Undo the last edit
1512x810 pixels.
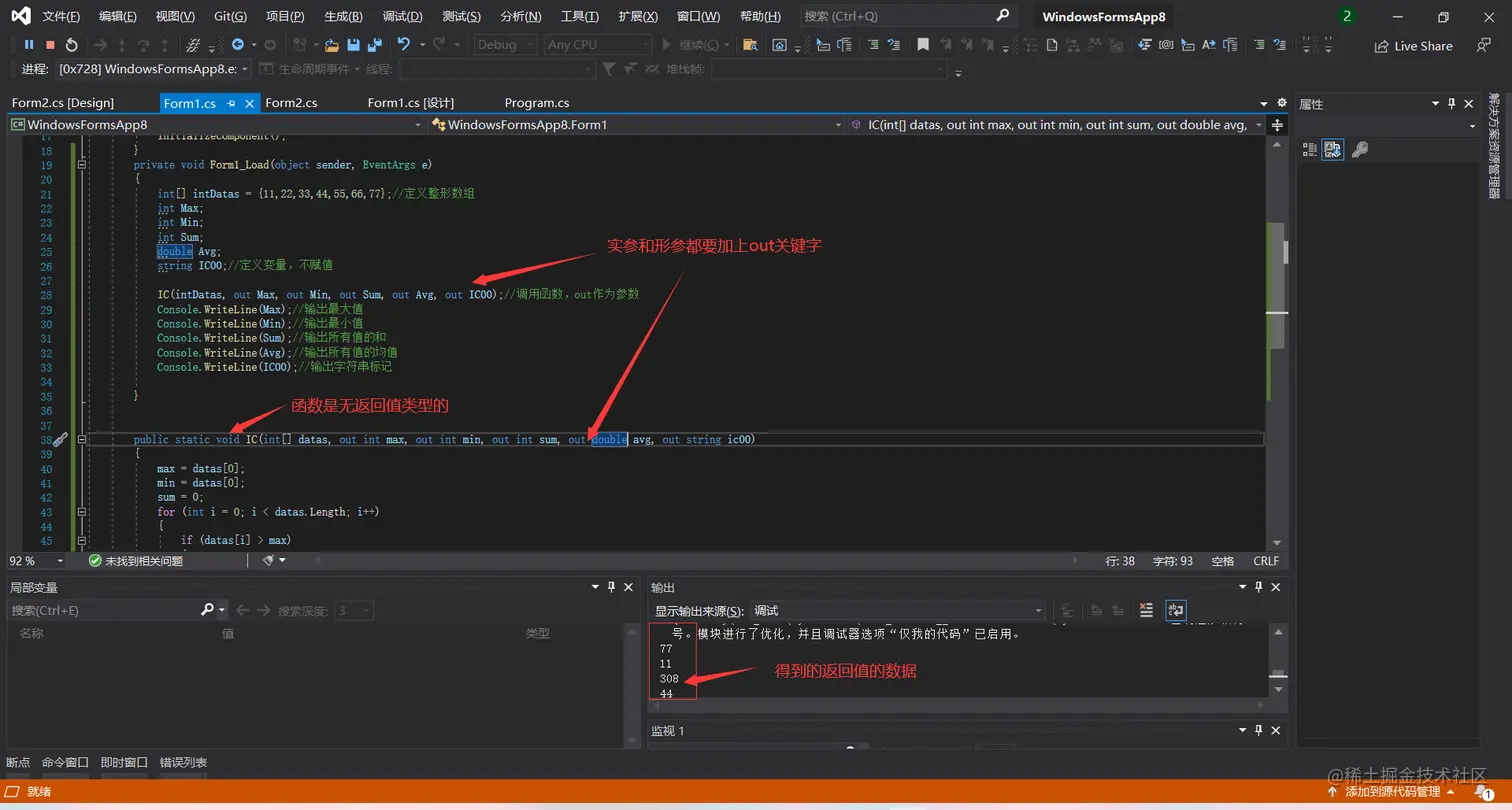click(x=404, y=45)
